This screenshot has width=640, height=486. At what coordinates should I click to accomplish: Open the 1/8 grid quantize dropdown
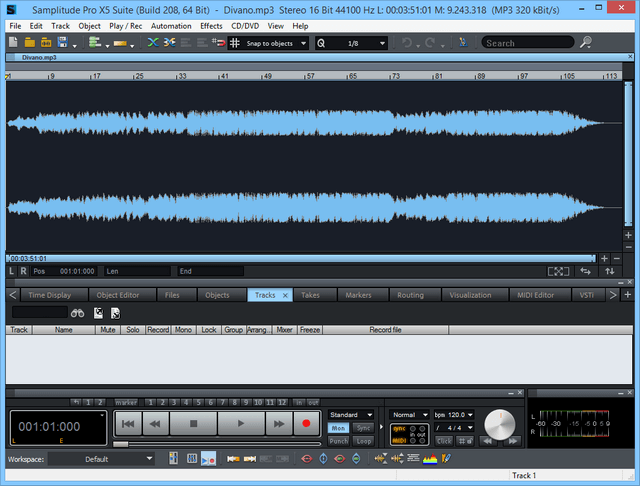382,43
